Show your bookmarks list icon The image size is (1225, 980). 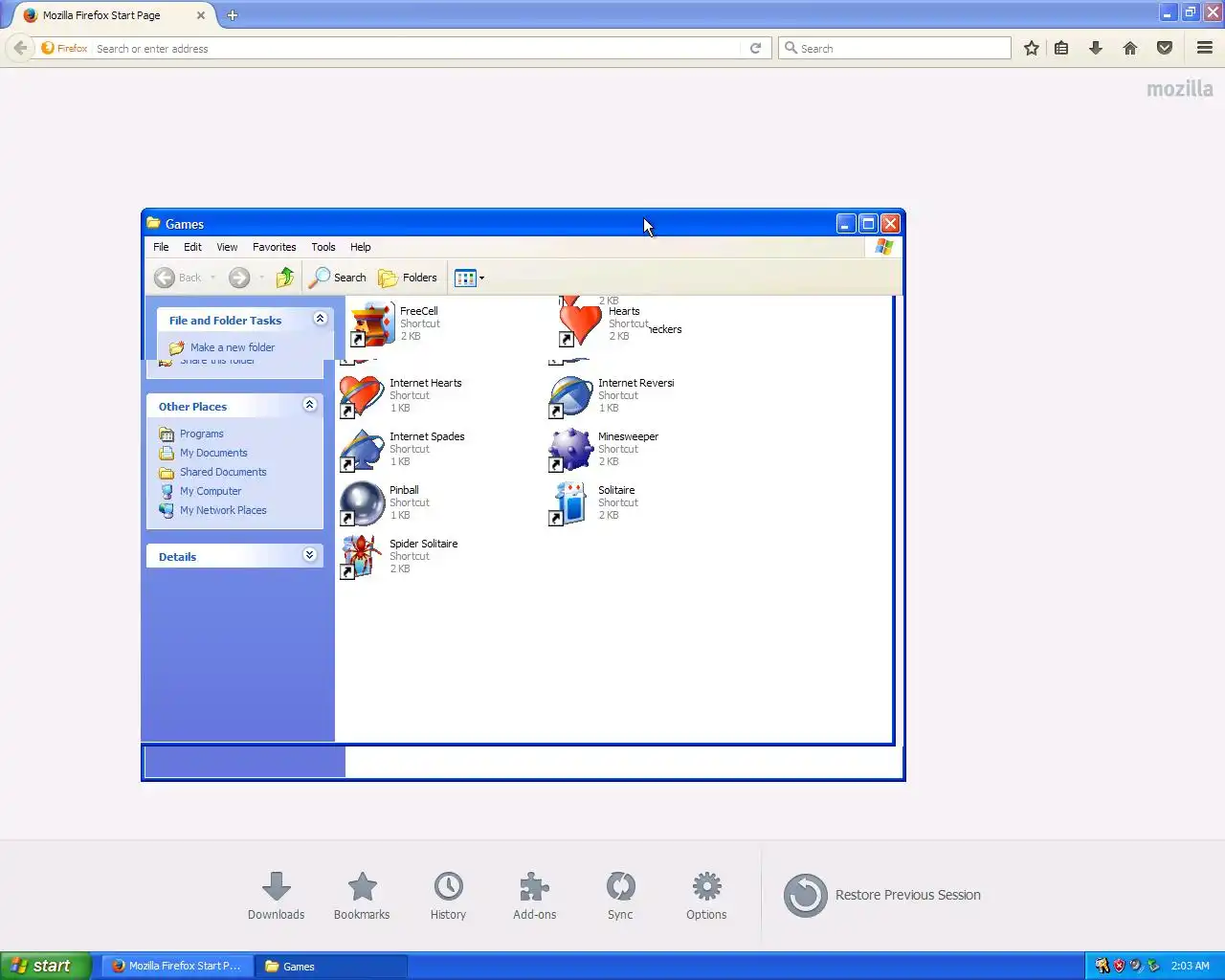click(x=1061, y=48)
